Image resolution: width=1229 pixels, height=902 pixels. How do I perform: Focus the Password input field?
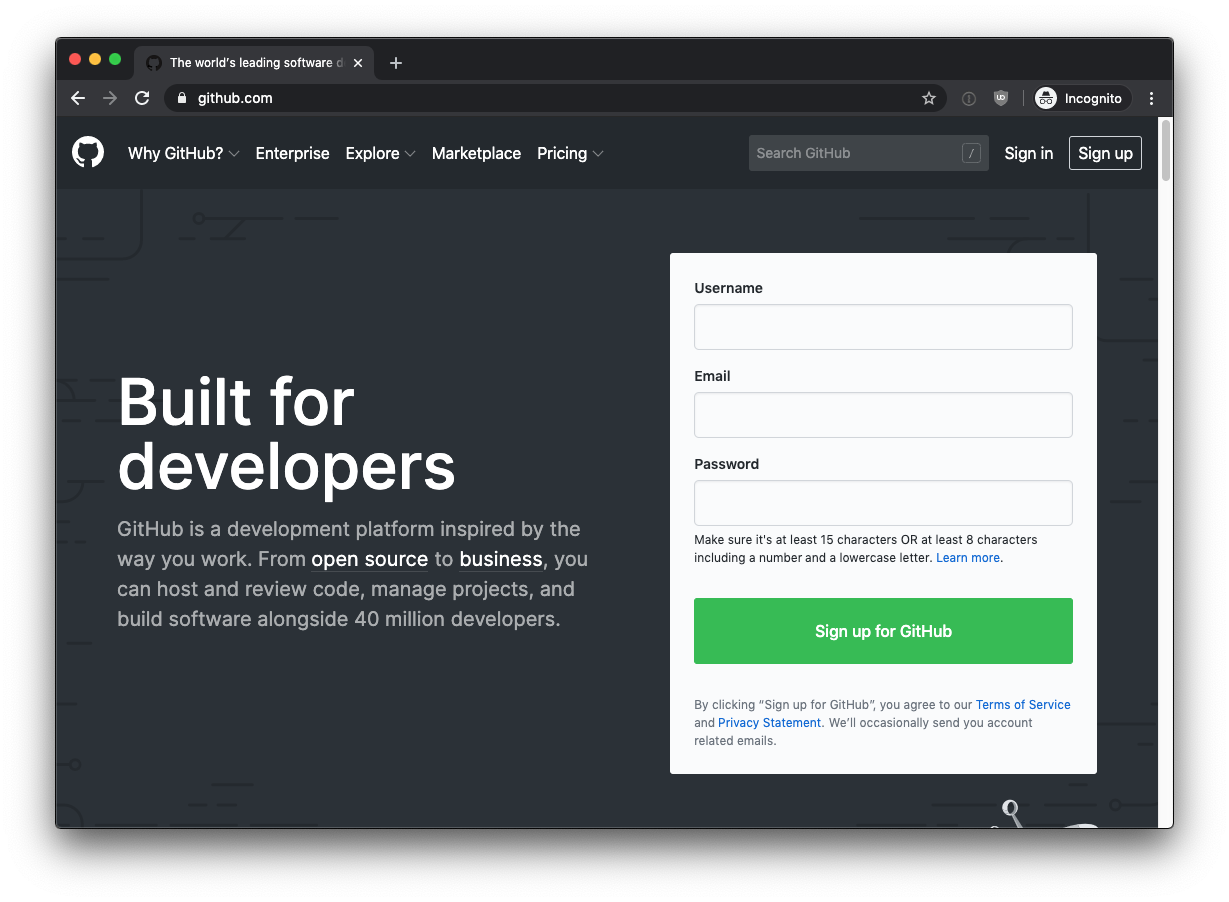point(883,503)
